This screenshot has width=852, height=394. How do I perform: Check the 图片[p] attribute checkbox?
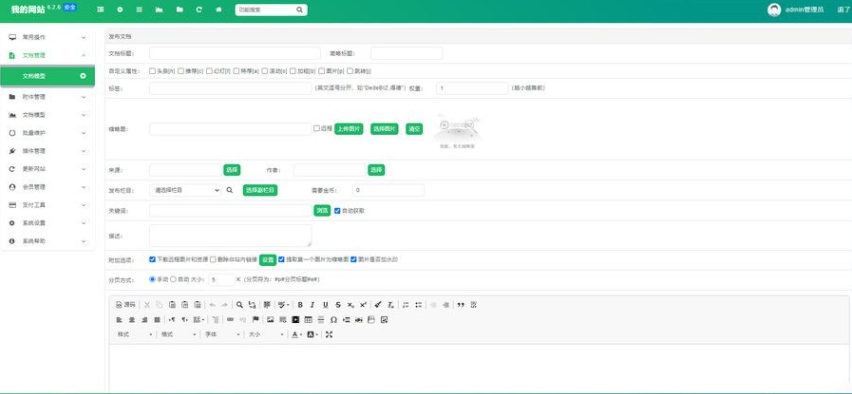pos(321,71)
